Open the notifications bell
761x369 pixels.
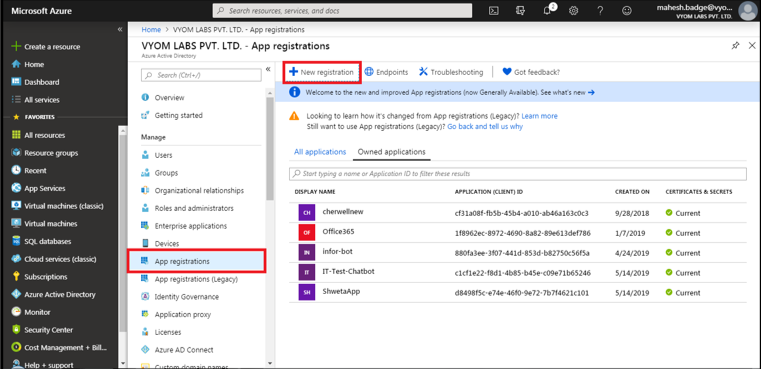(548, 11)
